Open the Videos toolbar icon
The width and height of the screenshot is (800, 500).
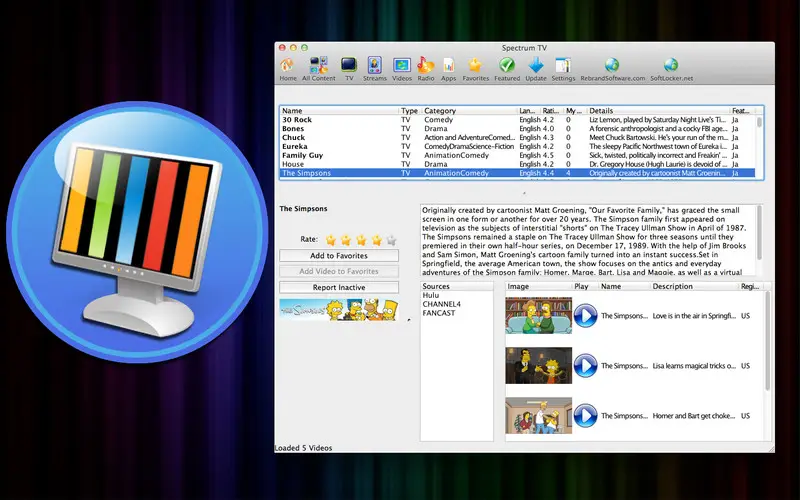pos(402,66)
